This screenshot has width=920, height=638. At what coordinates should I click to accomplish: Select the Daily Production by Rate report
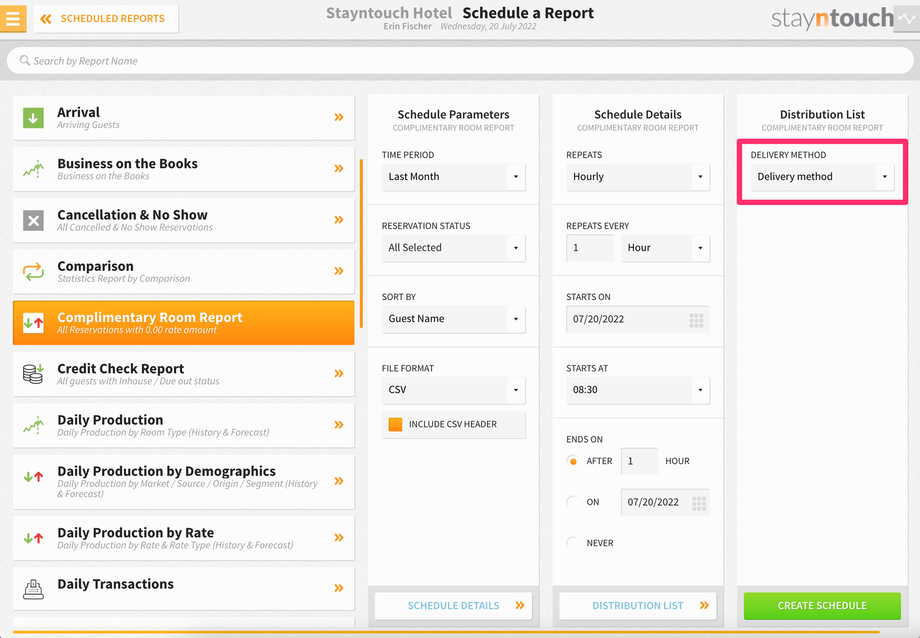(184, 538)
